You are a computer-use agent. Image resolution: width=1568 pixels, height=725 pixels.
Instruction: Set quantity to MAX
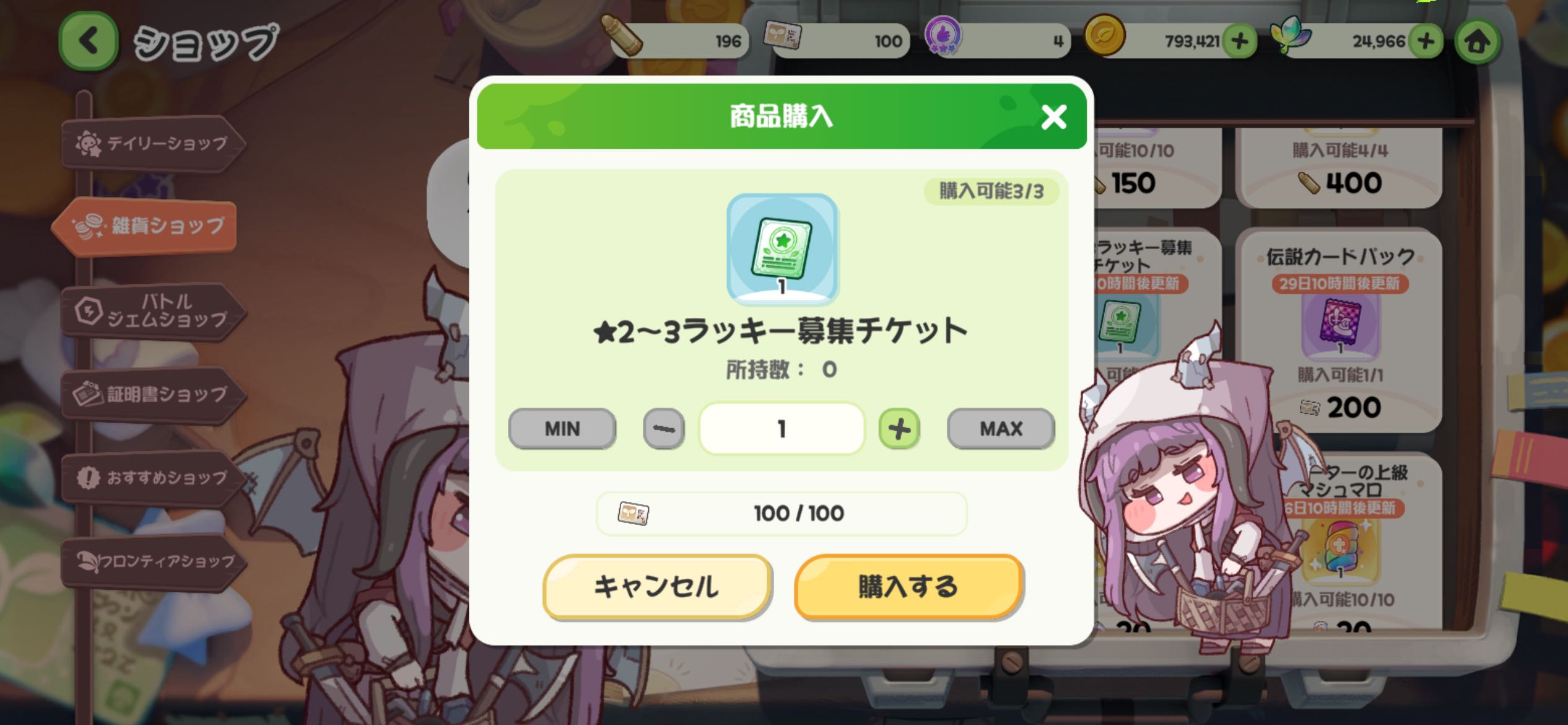point(1001,429)
